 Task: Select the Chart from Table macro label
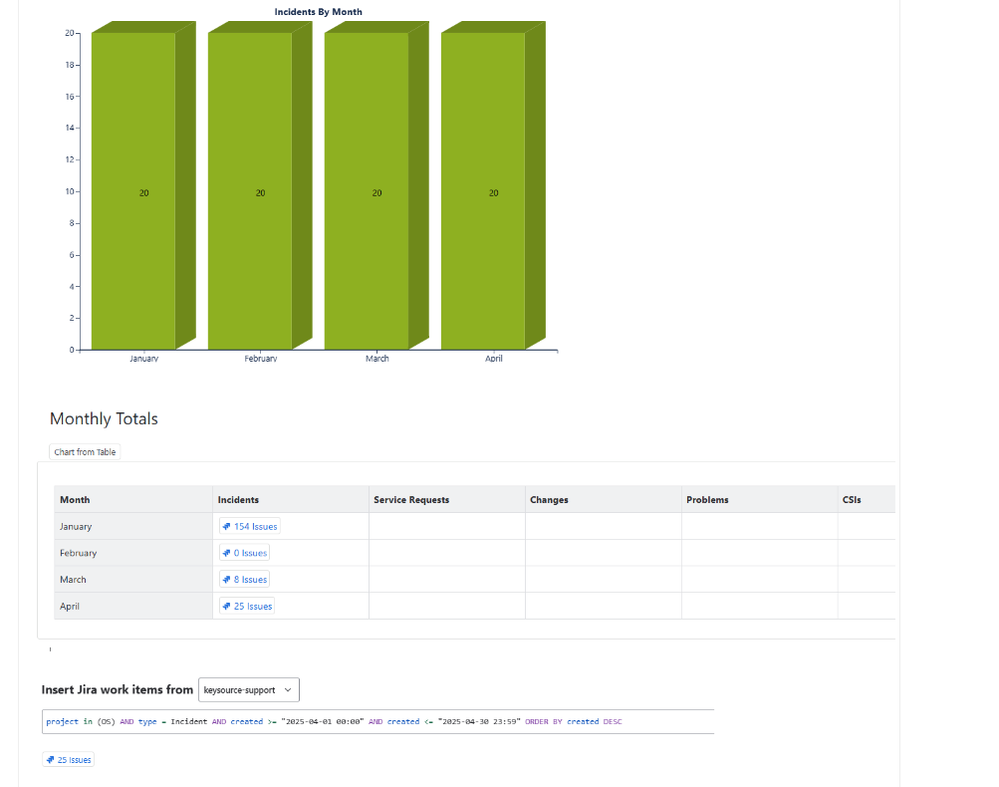(85, 452)
